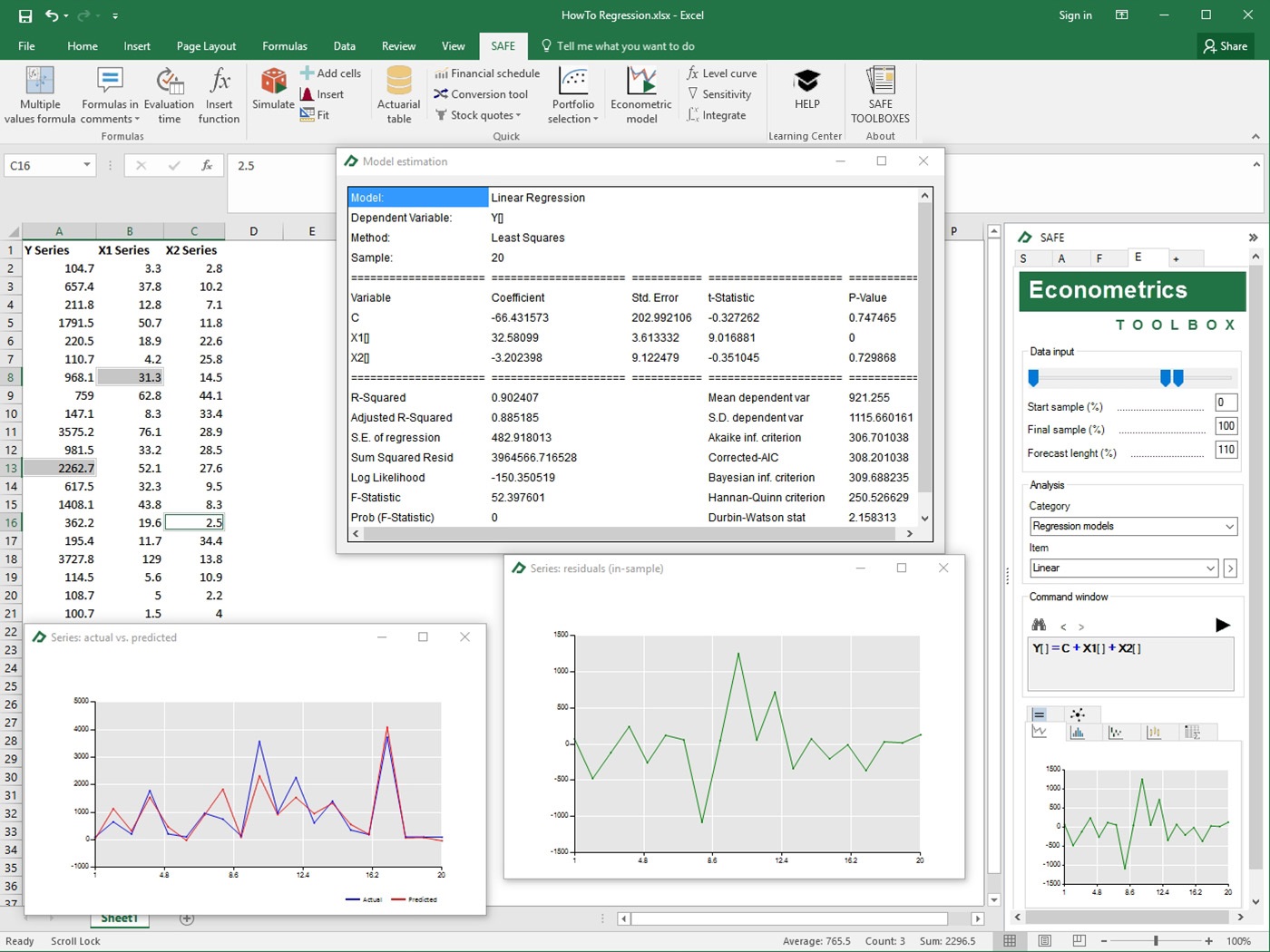Open the Category combo box Regression models
This screenshot has height=952, width=1270.
tap(1133, 526)
